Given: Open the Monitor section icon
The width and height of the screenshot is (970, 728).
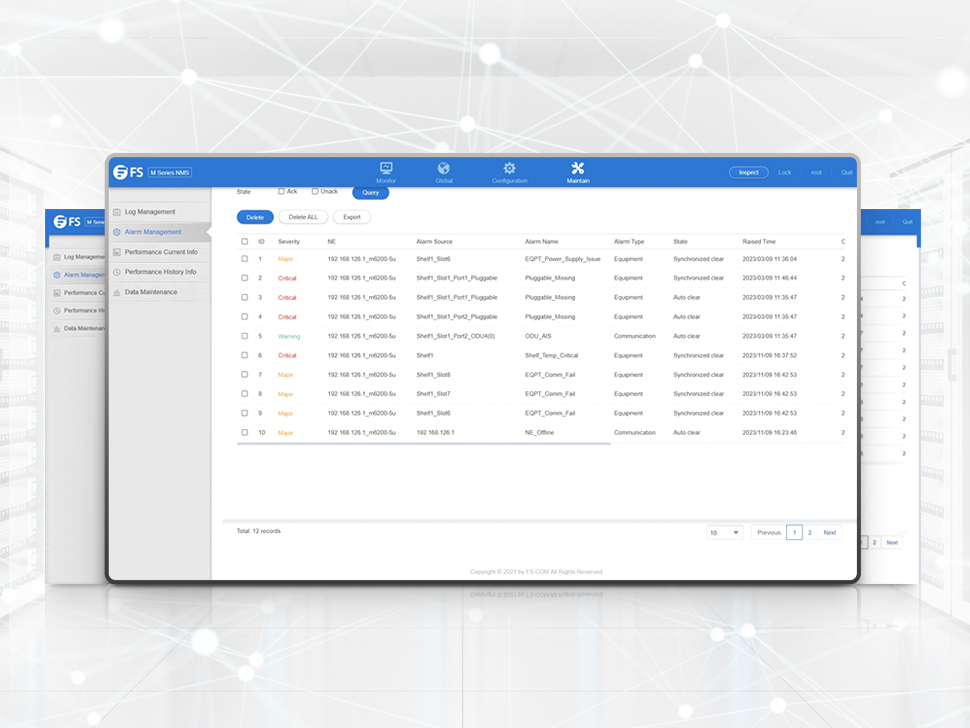Looking at the screenshot, I should [x=386, y=168].
